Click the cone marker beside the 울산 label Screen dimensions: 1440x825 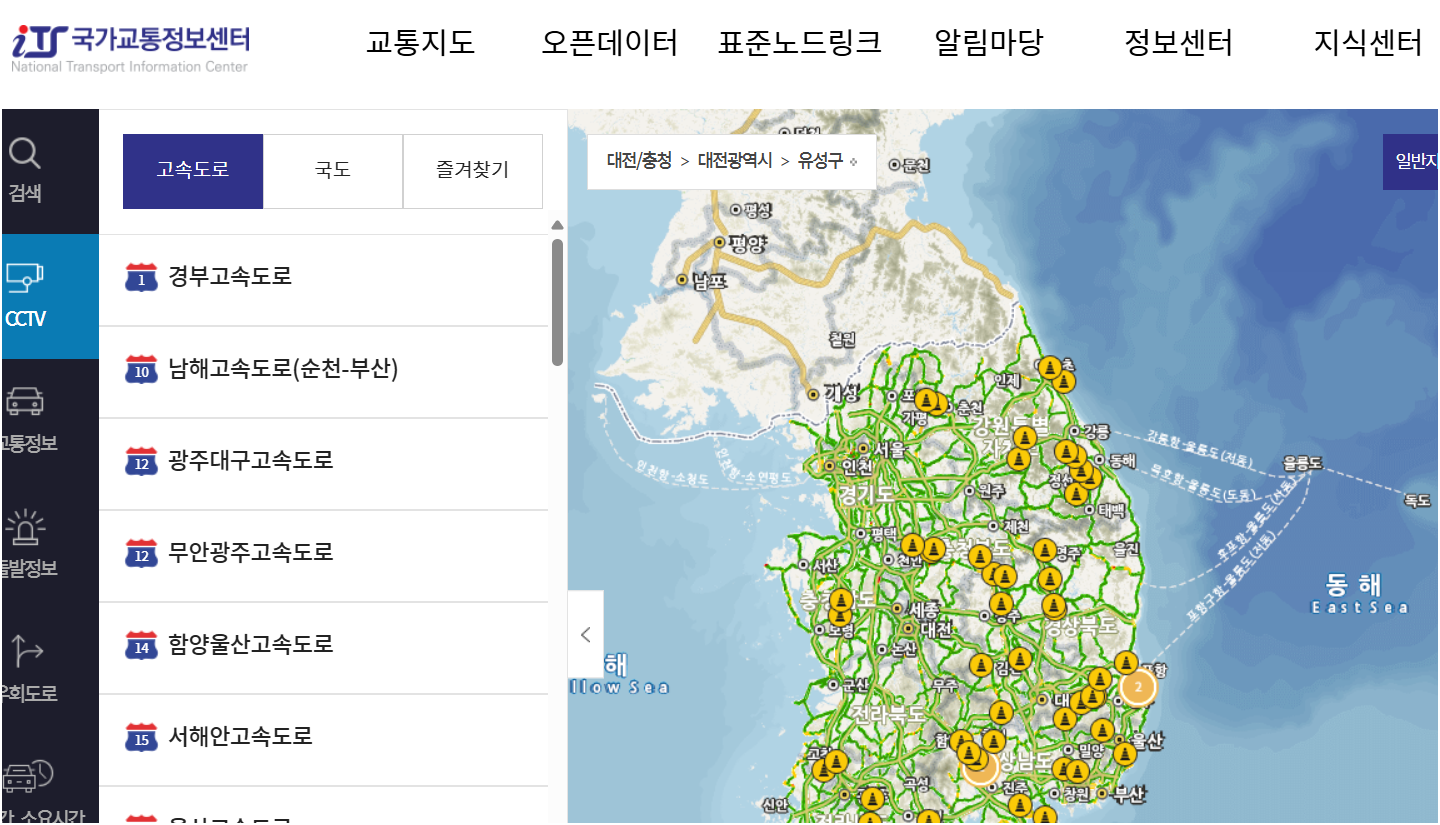(1125, 753)
